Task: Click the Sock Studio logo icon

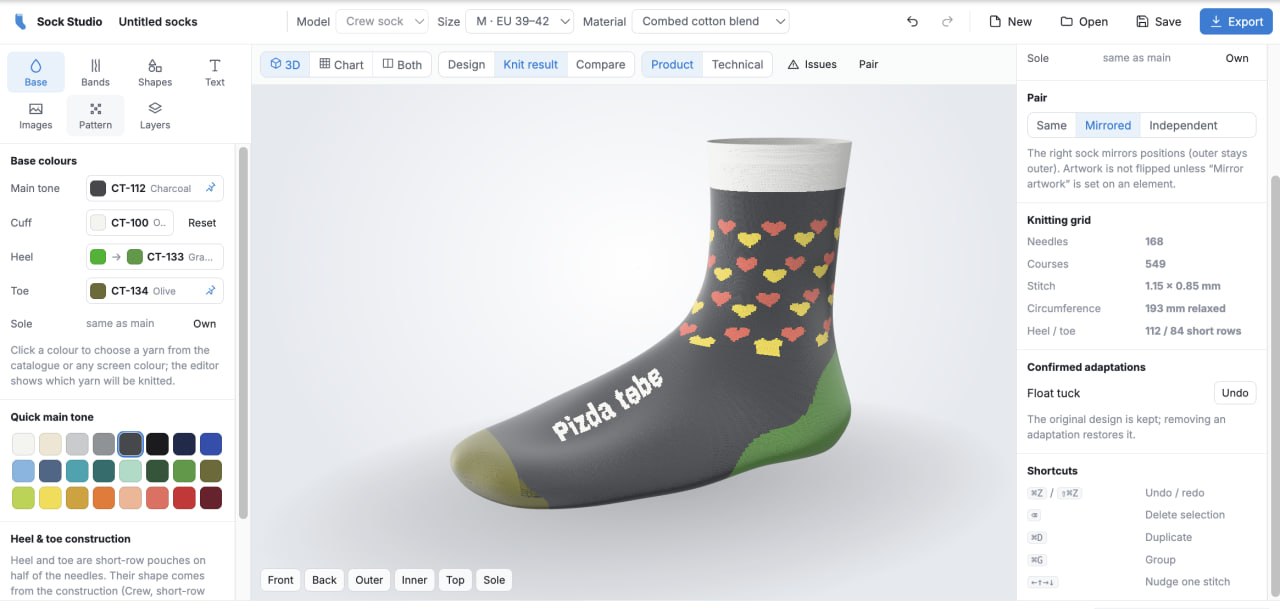Action: (20, 21)
